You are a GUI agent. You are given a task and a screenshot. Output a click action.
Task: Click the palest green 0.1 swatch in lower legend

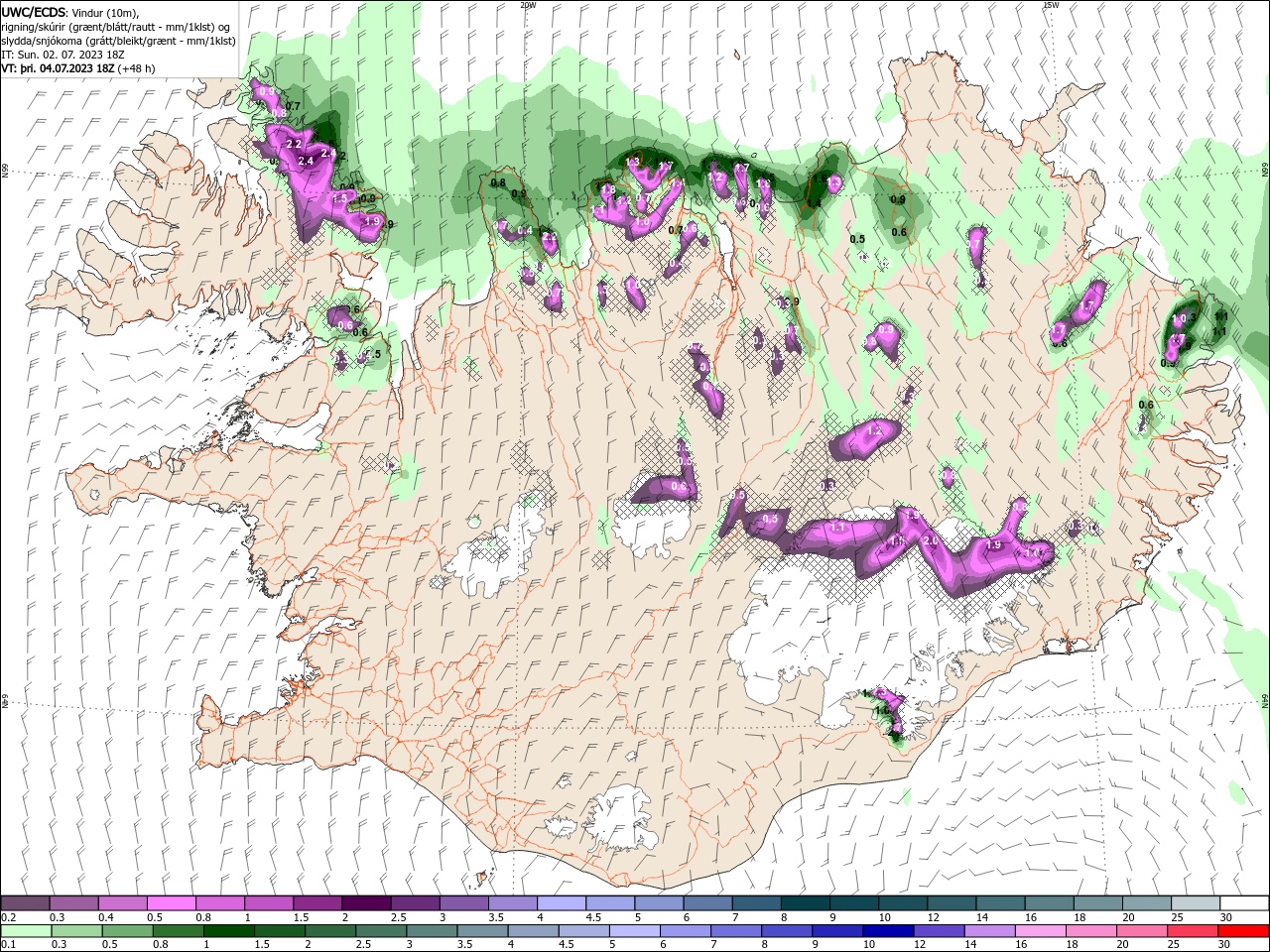click(26, 931)
